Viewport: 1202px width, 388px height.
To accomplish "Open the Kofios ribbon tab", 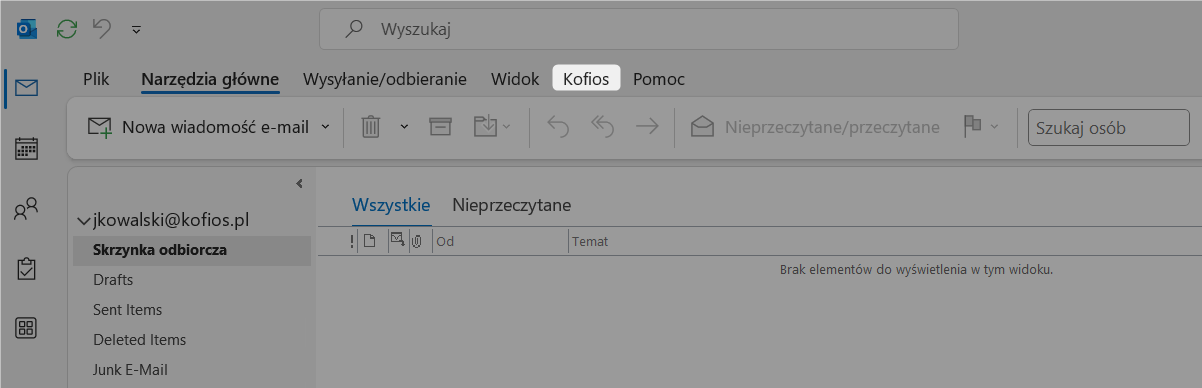I will tap(586, 79).
